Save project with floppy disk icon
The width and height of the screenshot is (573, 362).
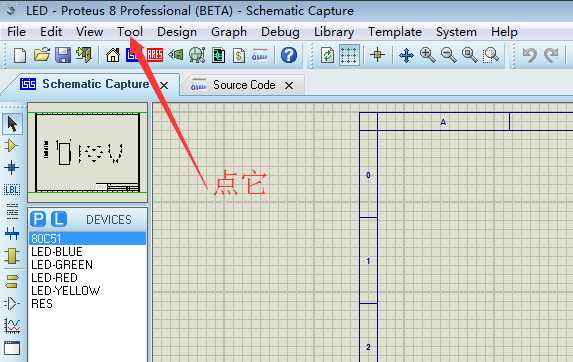tap(63, 56)
